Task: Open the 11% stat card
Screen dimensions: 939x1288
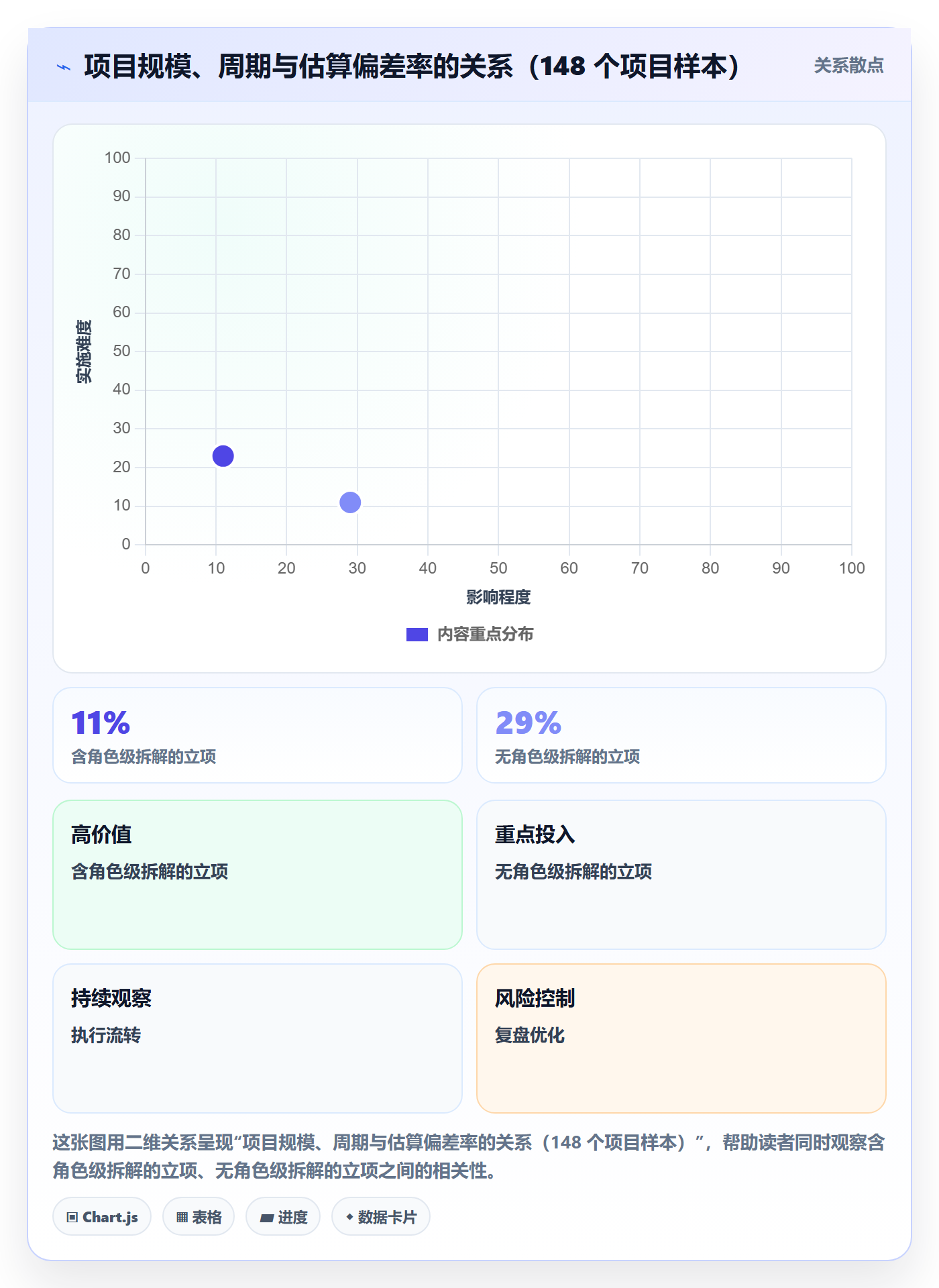Action: click(x=258, y=735)
